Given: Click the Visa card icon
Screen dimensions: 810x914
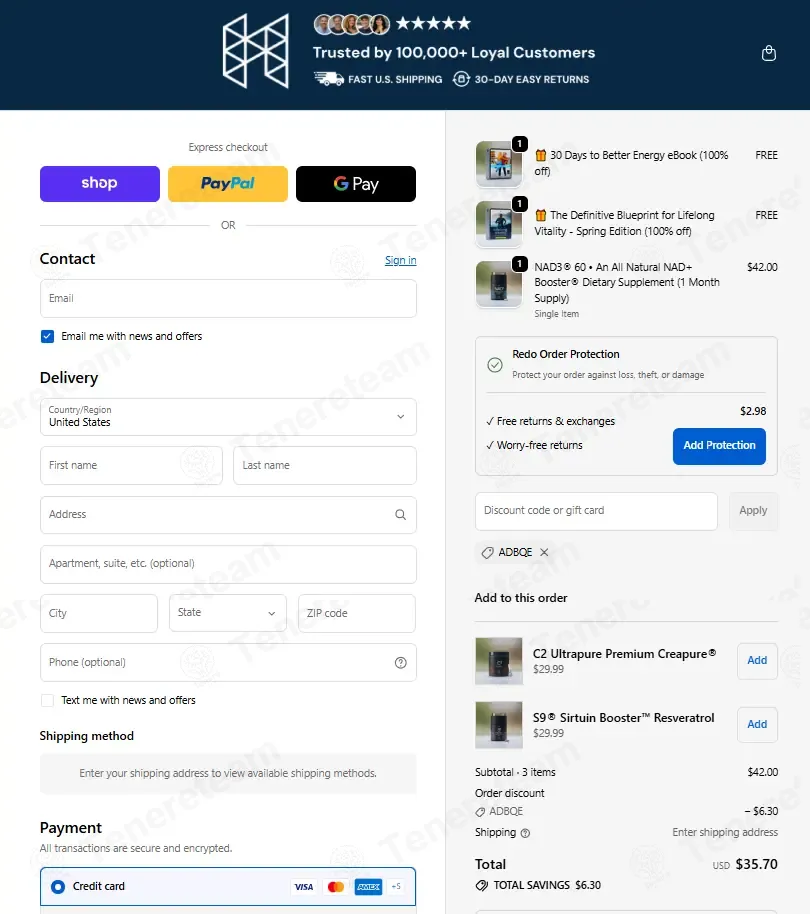Looking at the screenshot, I should click(x=304, y=887).
